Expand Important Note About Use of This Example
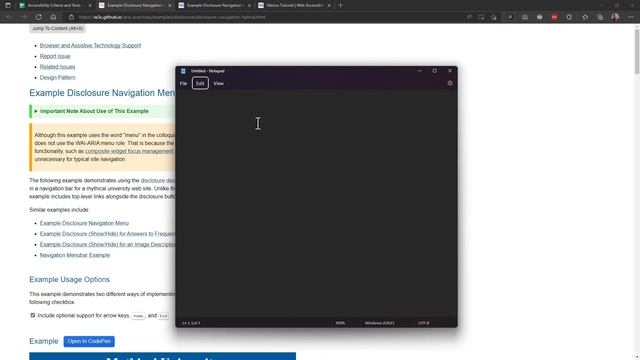 click(91, 111)
